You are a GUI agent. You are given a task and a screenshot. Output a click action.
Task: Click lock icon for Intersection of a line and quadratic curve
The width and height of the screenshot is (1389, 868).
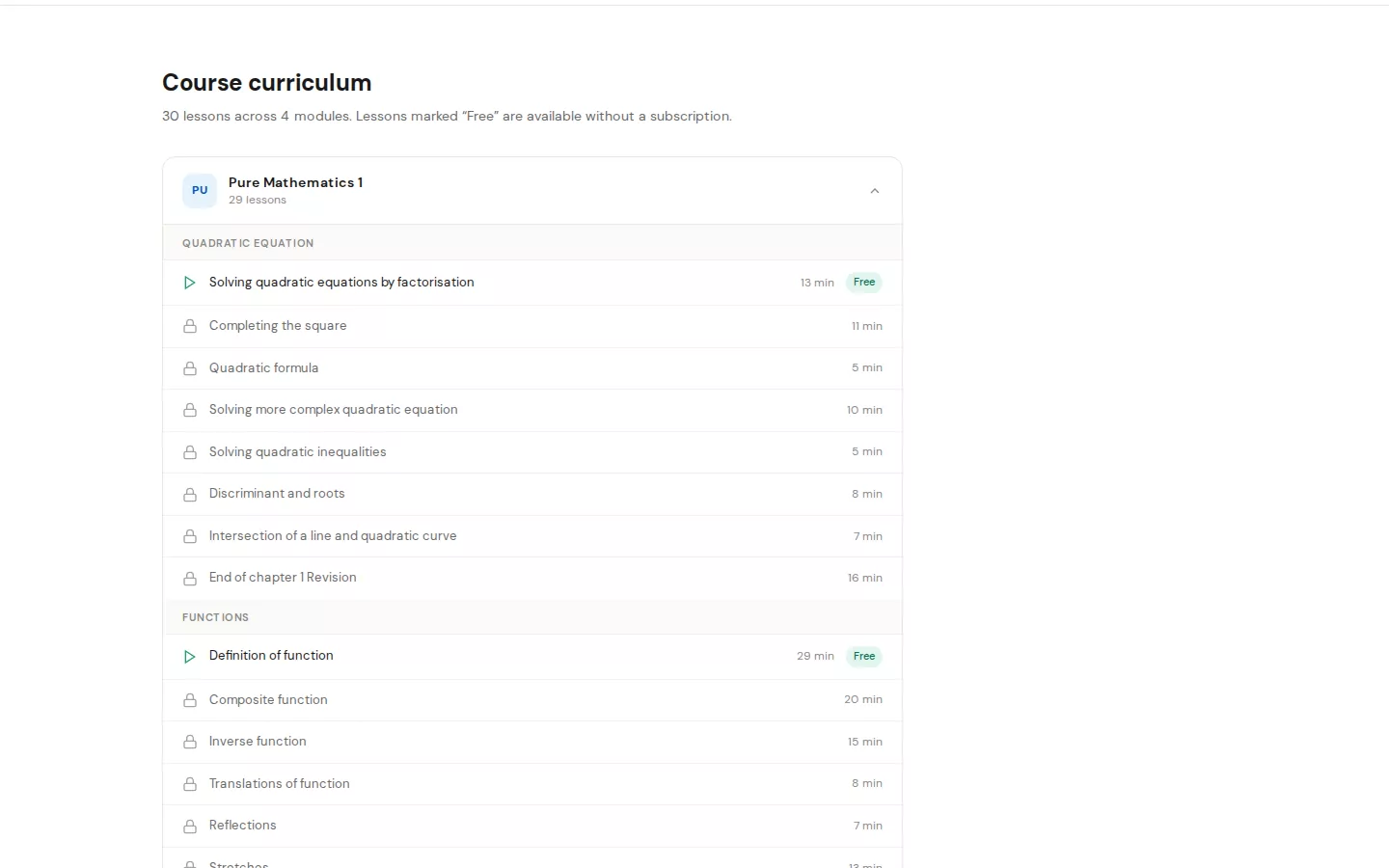[x=190, y=536]
